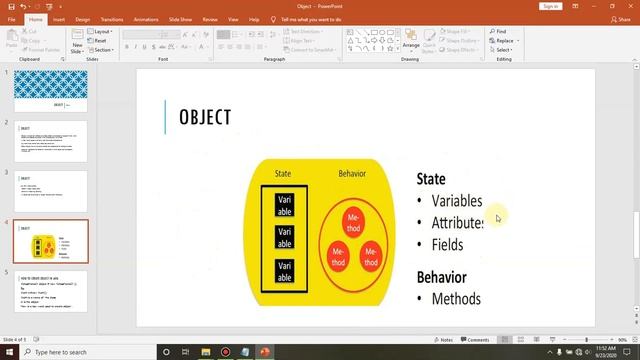Open Task View on taskbar
This screenshot has height=360, width=640.
[186, 352]
